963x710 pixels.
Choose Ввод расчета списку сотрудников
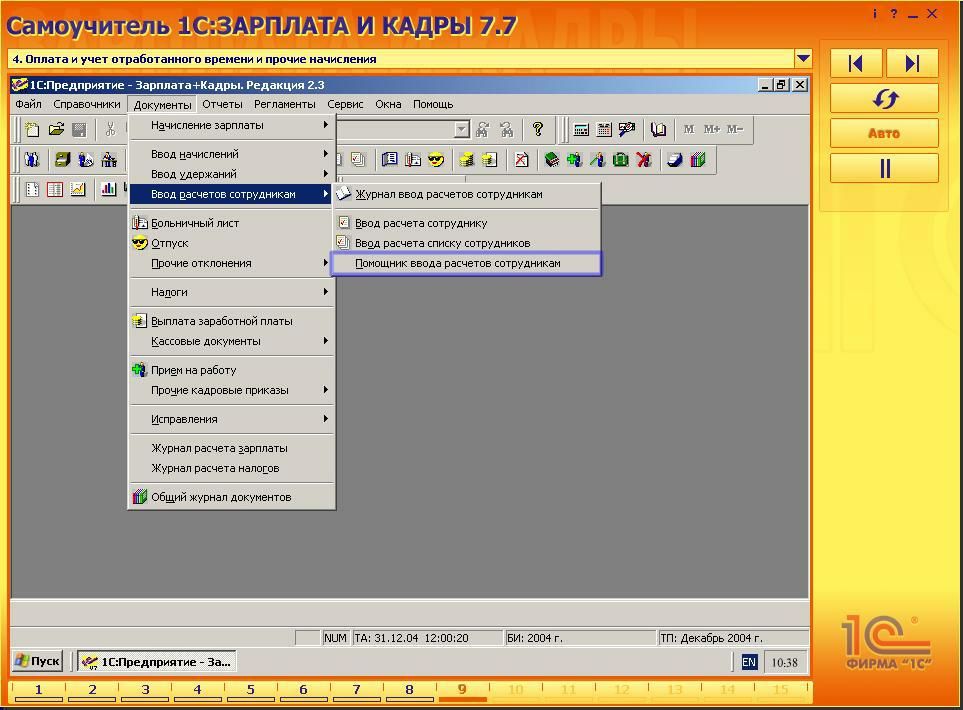466,243
